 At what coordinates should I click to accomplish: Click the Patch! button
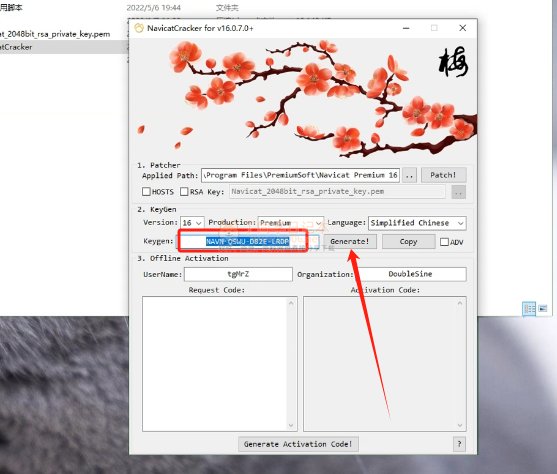point(443,175)
